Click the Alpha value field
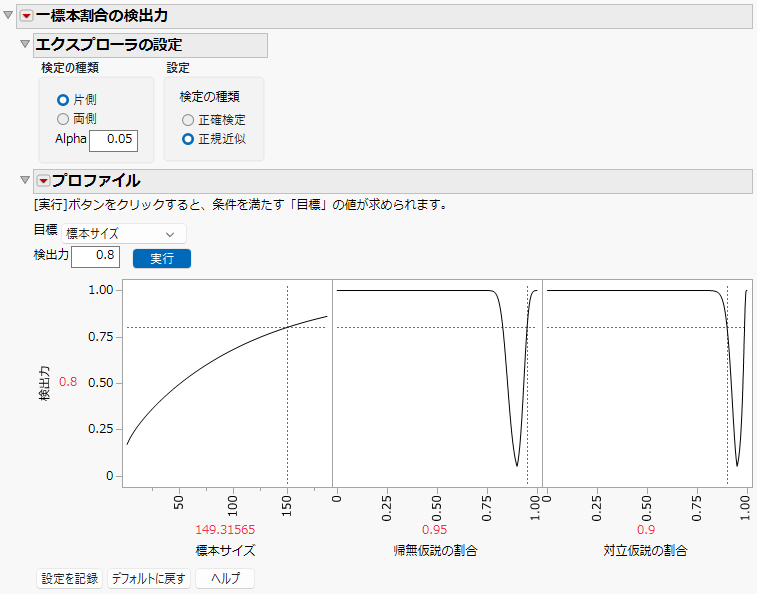This screenshot has width=757, height=594. click(x=113, y=141)
